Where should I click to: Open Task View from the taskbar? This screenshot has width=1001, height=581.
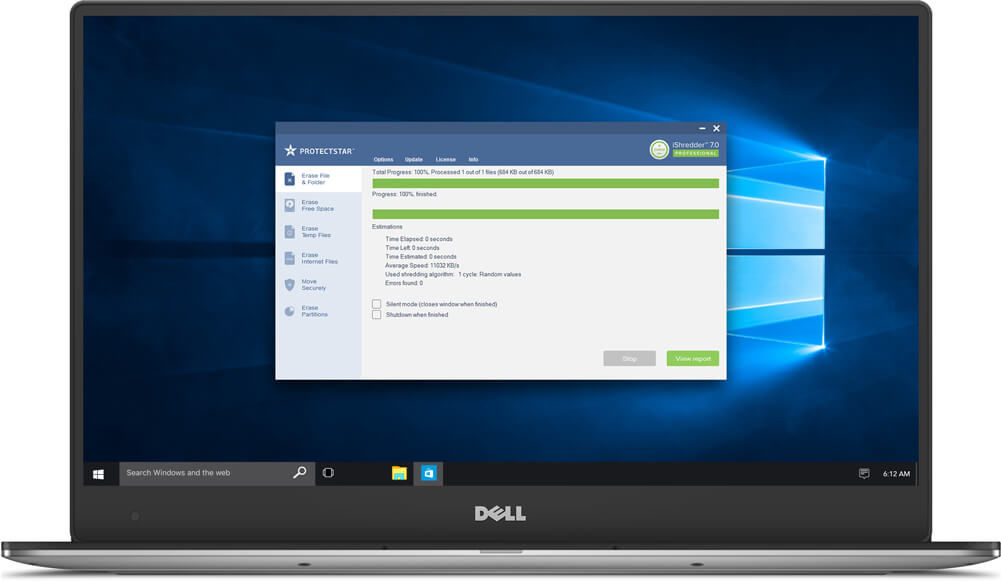(x=328, y=473)
